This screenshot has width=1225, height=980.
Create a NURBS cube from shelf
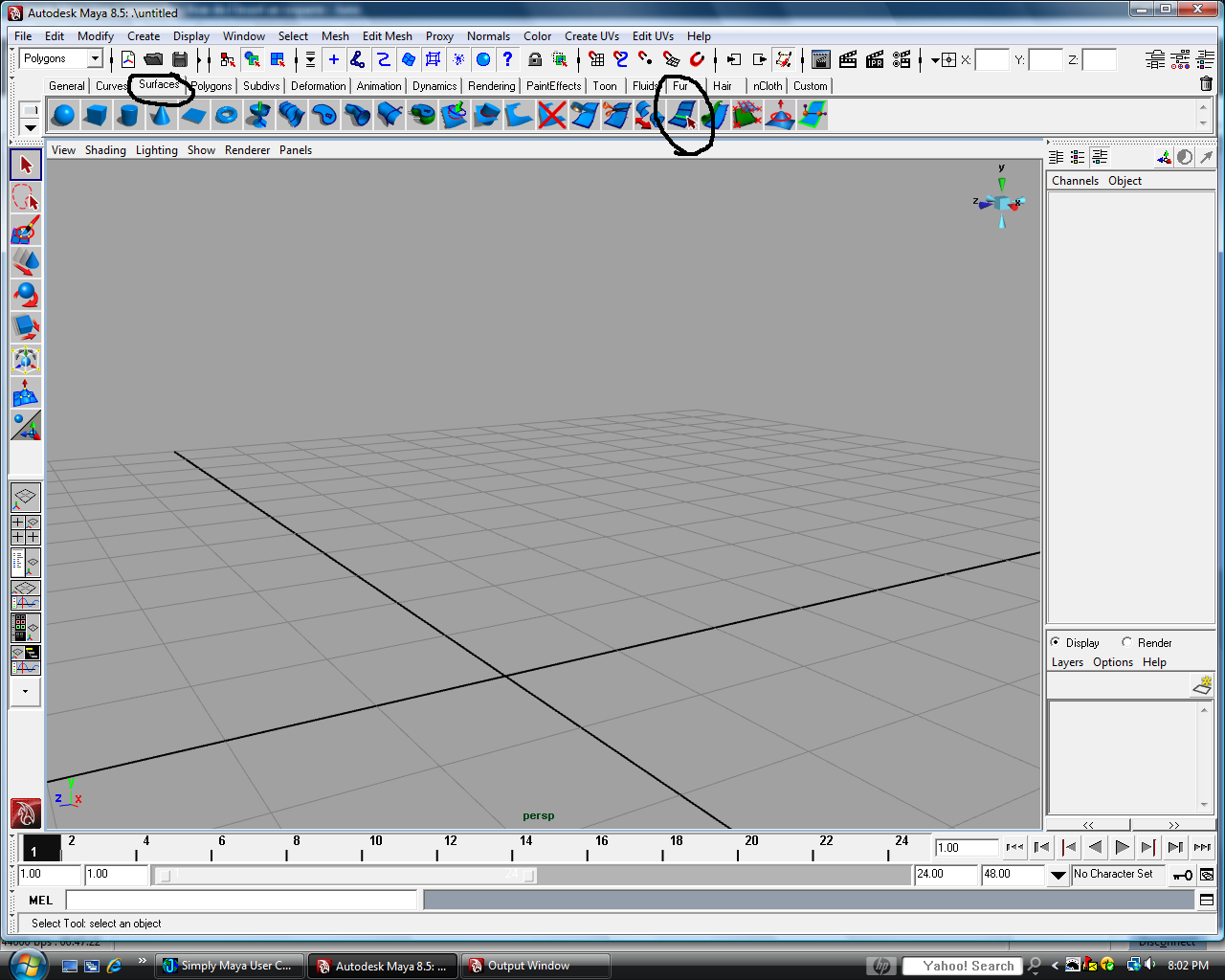[96, 116]
